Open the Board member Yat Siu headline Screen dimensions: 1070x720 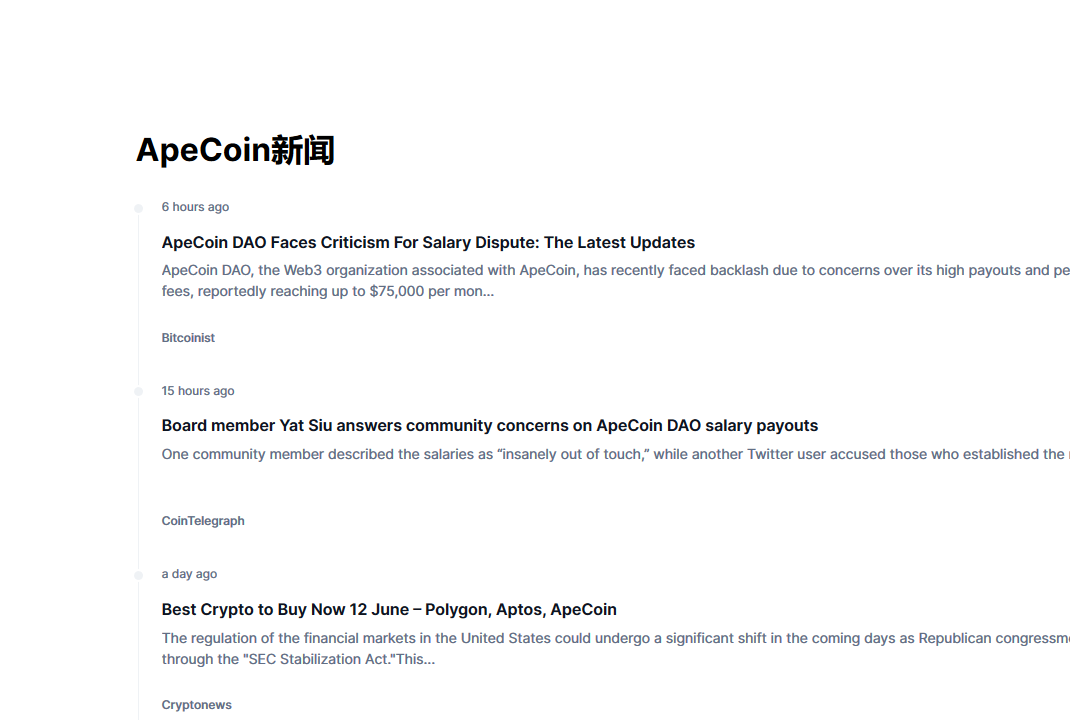click(x=489, y=425)
